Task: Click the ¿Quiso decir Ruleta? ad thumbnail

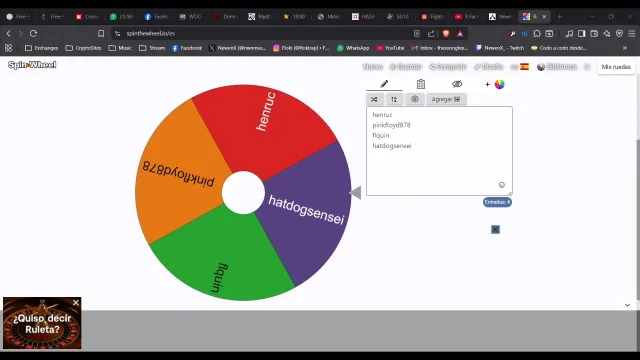Action: click(42, 323)
